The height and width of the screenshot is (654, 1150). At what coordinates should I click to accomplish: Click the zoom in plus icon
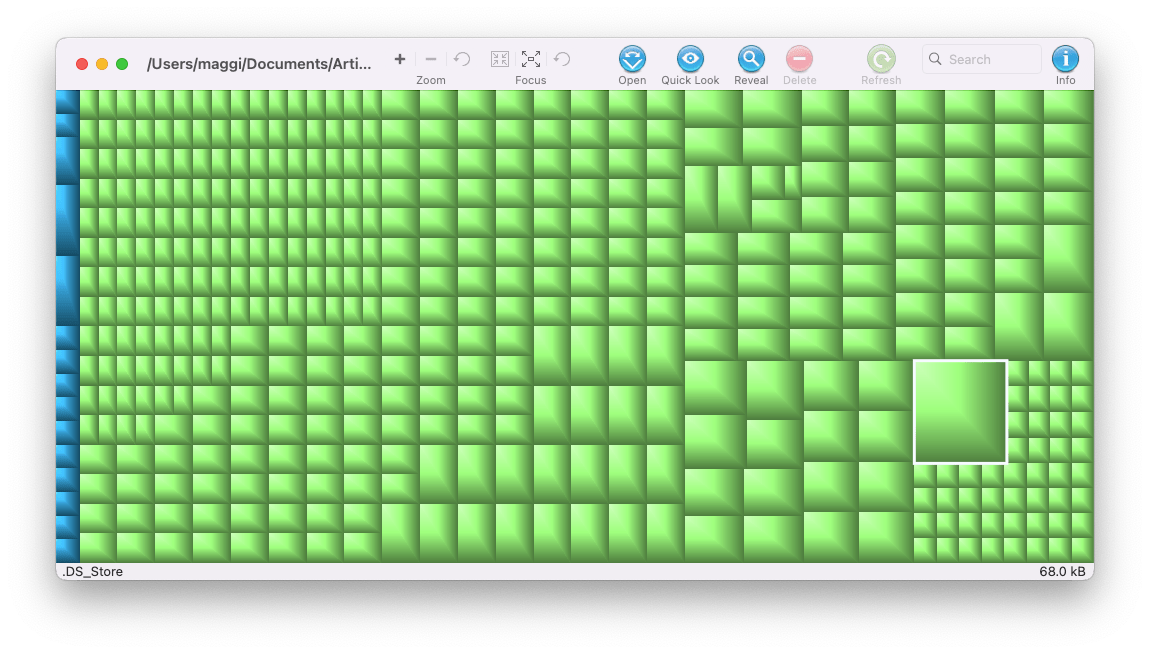click(x=400, y=59)
